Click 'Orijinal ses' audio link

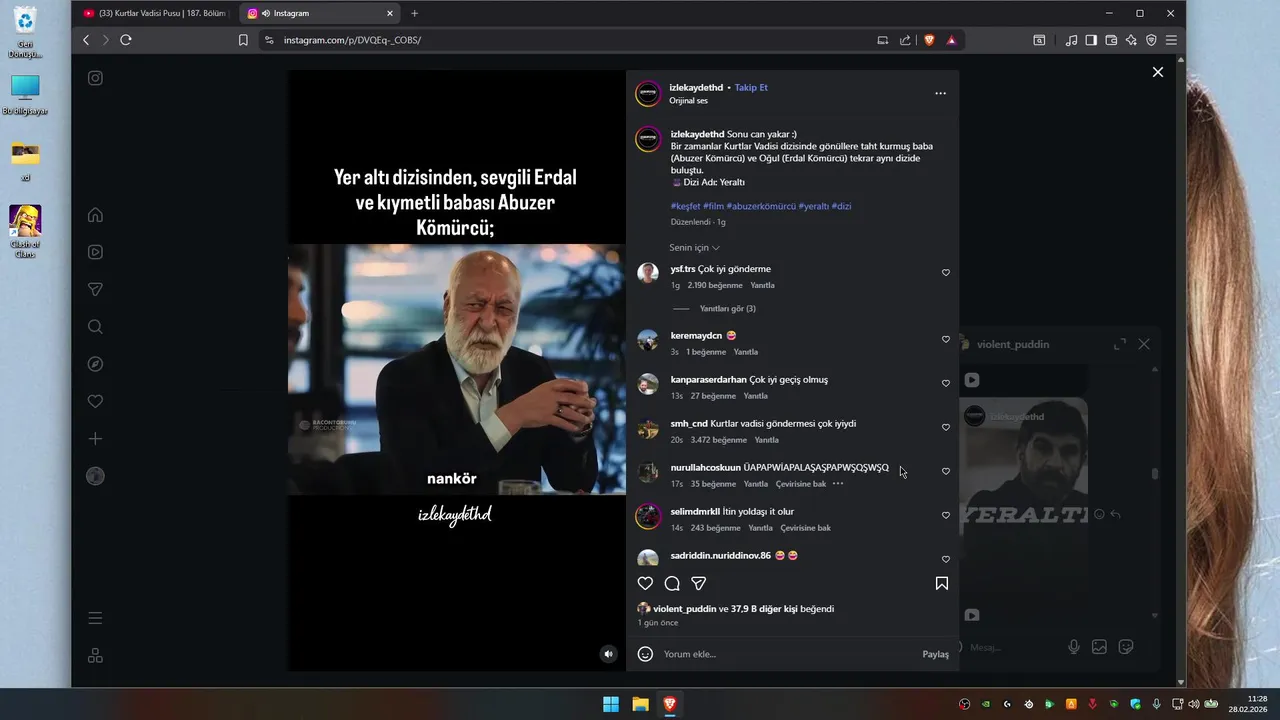pos(688,101)
